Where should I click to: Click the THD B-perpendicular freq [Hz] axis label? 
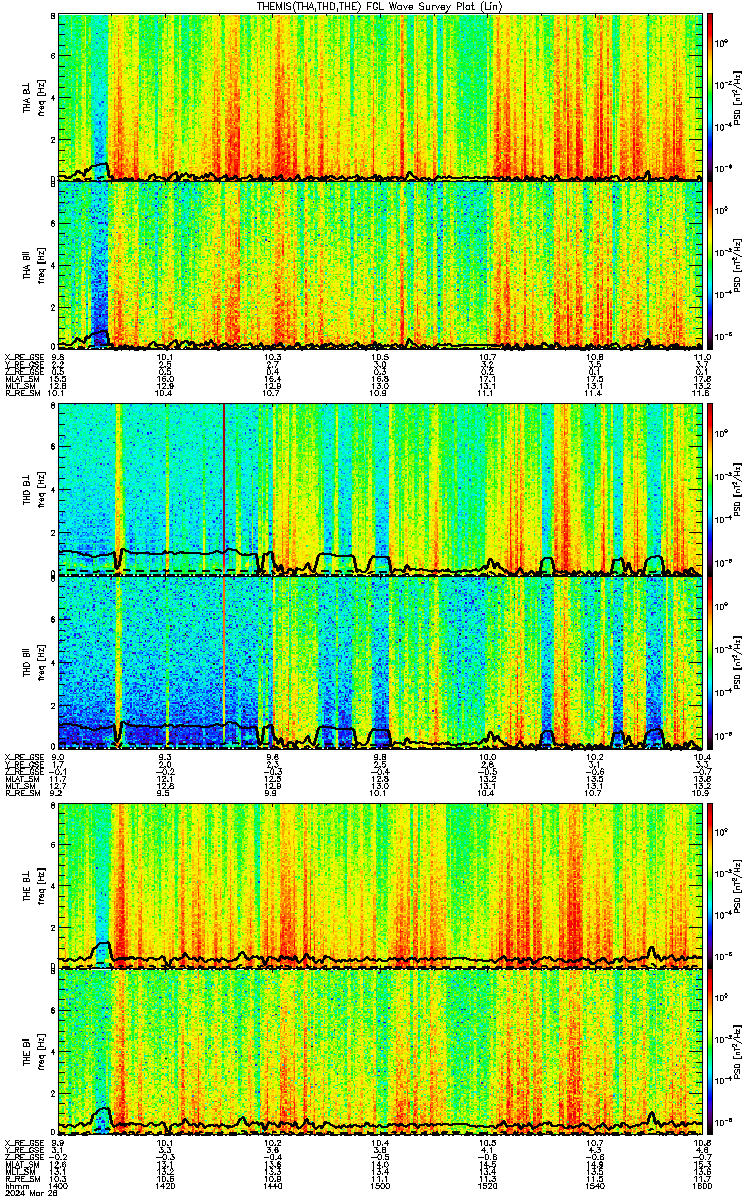[40, 489]
